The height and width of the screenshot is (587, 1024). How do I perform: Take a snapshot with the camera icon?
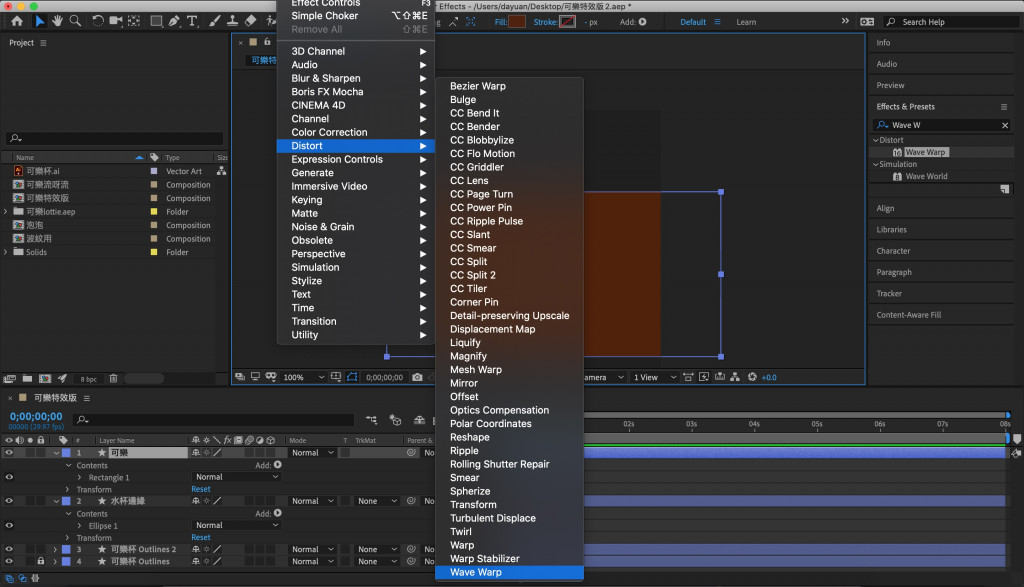pos(417,377)
